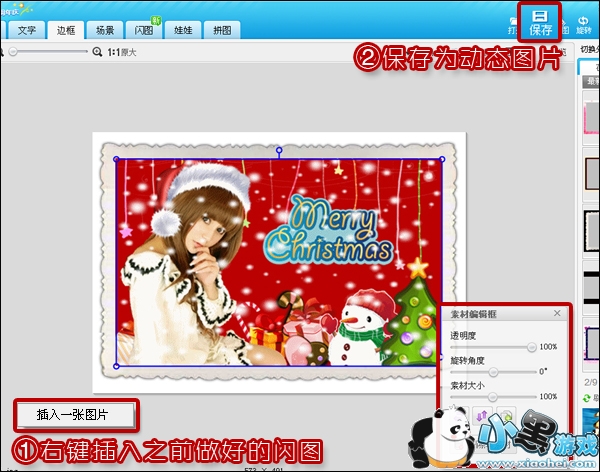Select the brown-bordered frame thumbnail

[x=590, y=175]
